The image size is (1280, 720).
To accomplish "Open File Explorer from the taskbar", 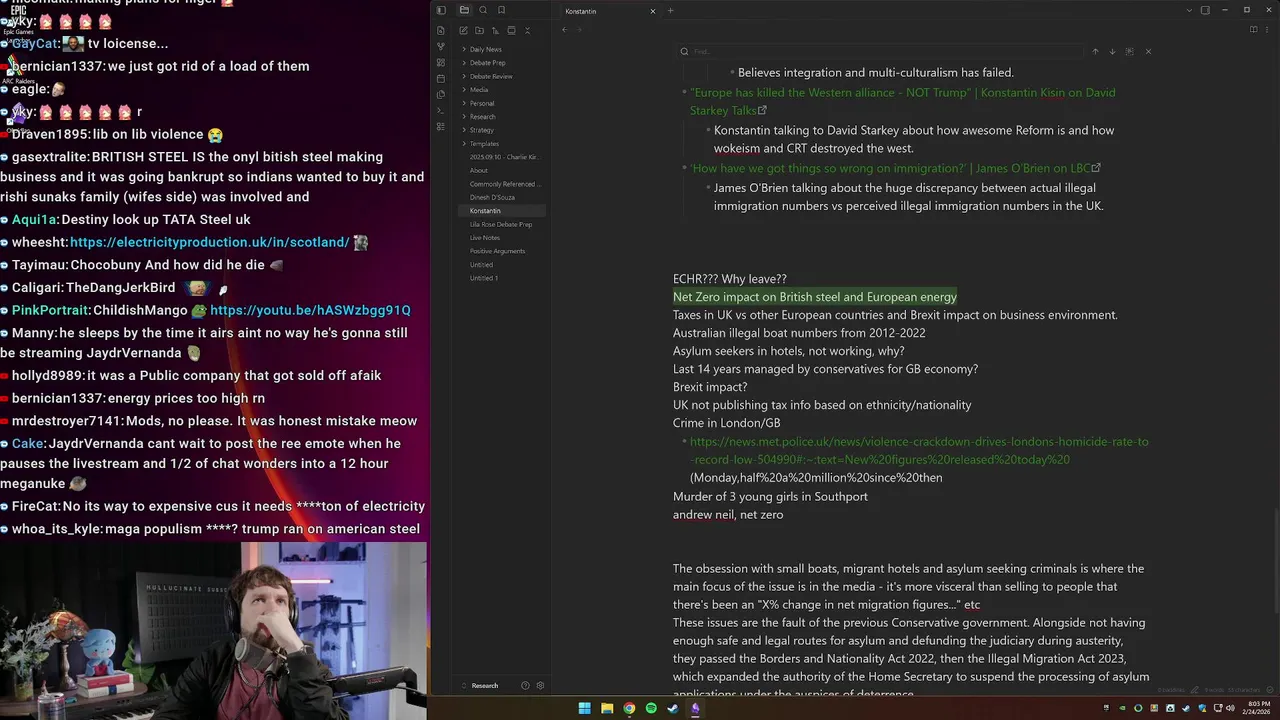I will [607, 708].
